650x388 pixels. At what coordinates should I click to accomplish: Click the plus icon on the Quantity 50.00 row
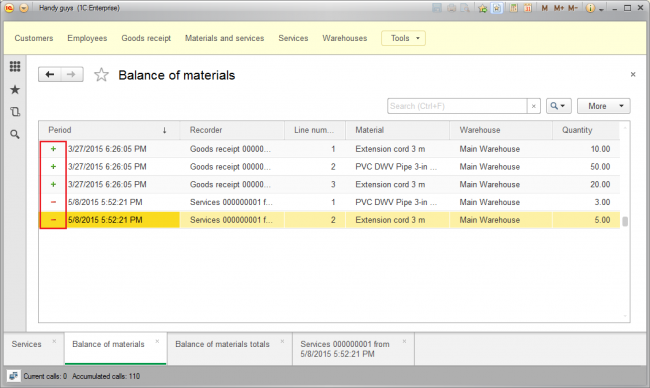[53, 167]
